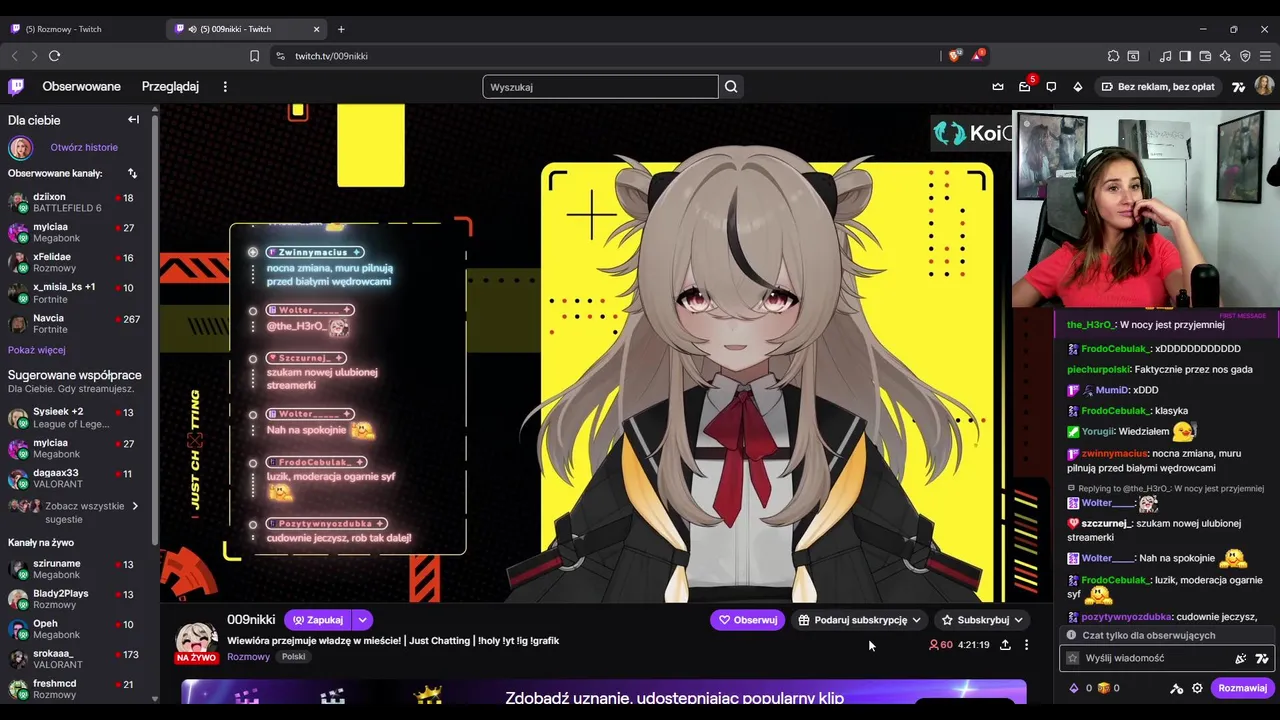Open xFelidae channel in sidebar
Image resolution: width=1280 pixels, height=720 pixels.
76,262
